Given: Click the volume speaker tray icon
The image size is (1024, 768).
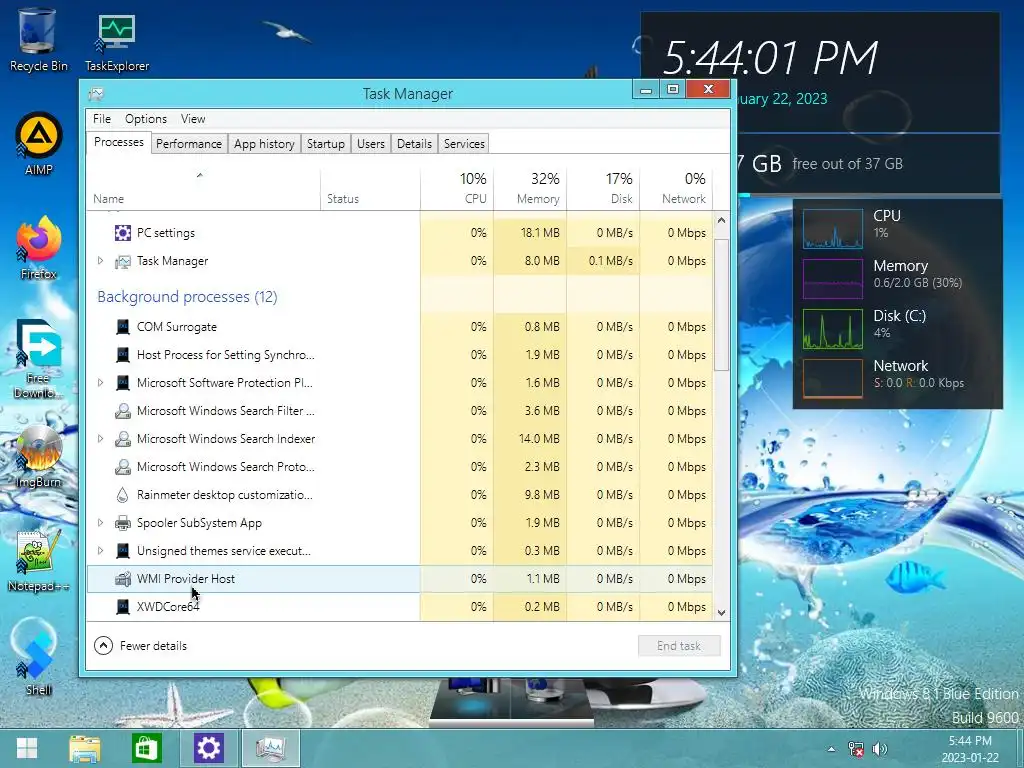Looking at the screenshot, I should pyautogui.click(x=880, y=748).
